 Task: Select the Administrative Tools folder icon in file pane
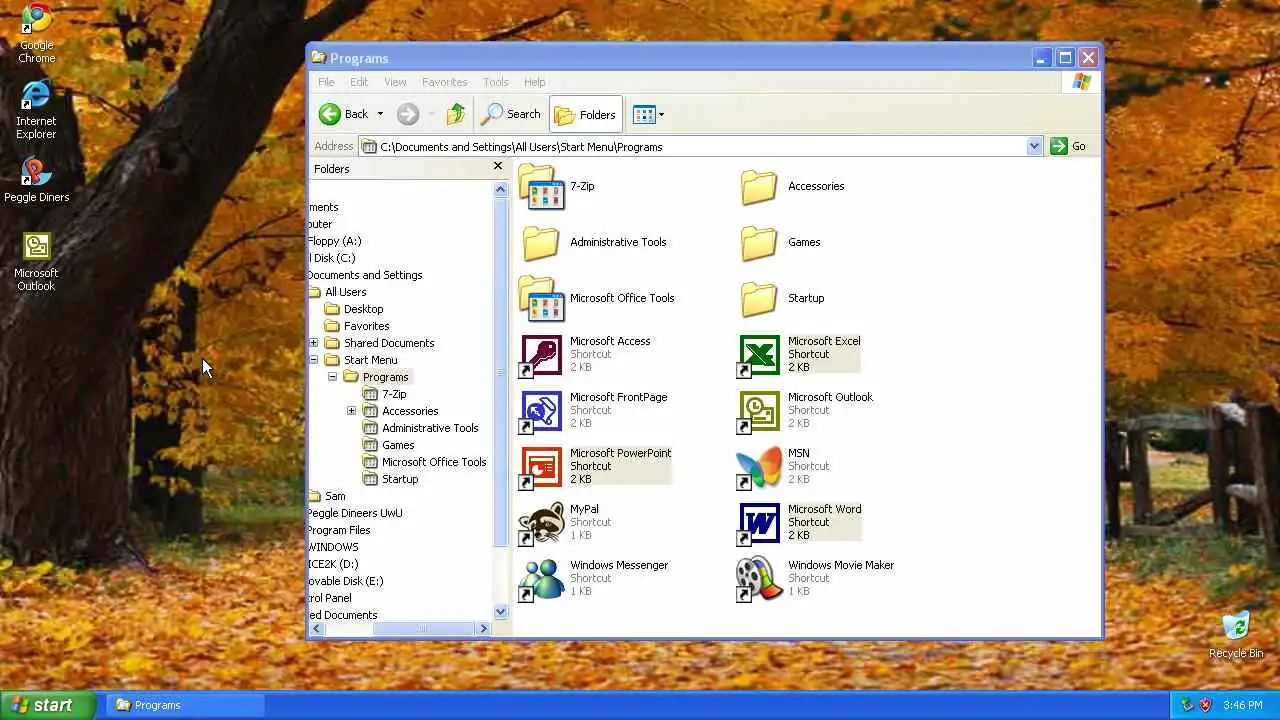[541, 243]
